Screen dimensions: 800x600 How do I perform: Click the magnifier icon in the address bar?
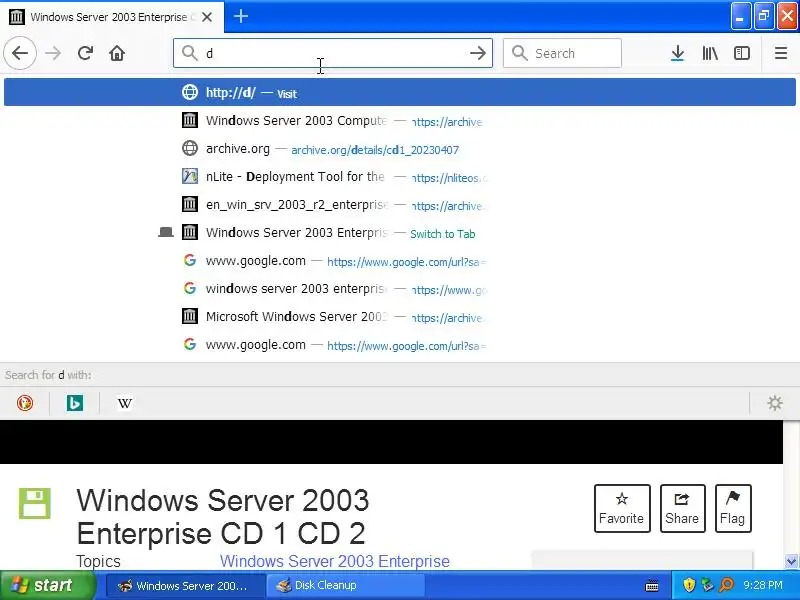pyautogui.click(x=189, y=53)
